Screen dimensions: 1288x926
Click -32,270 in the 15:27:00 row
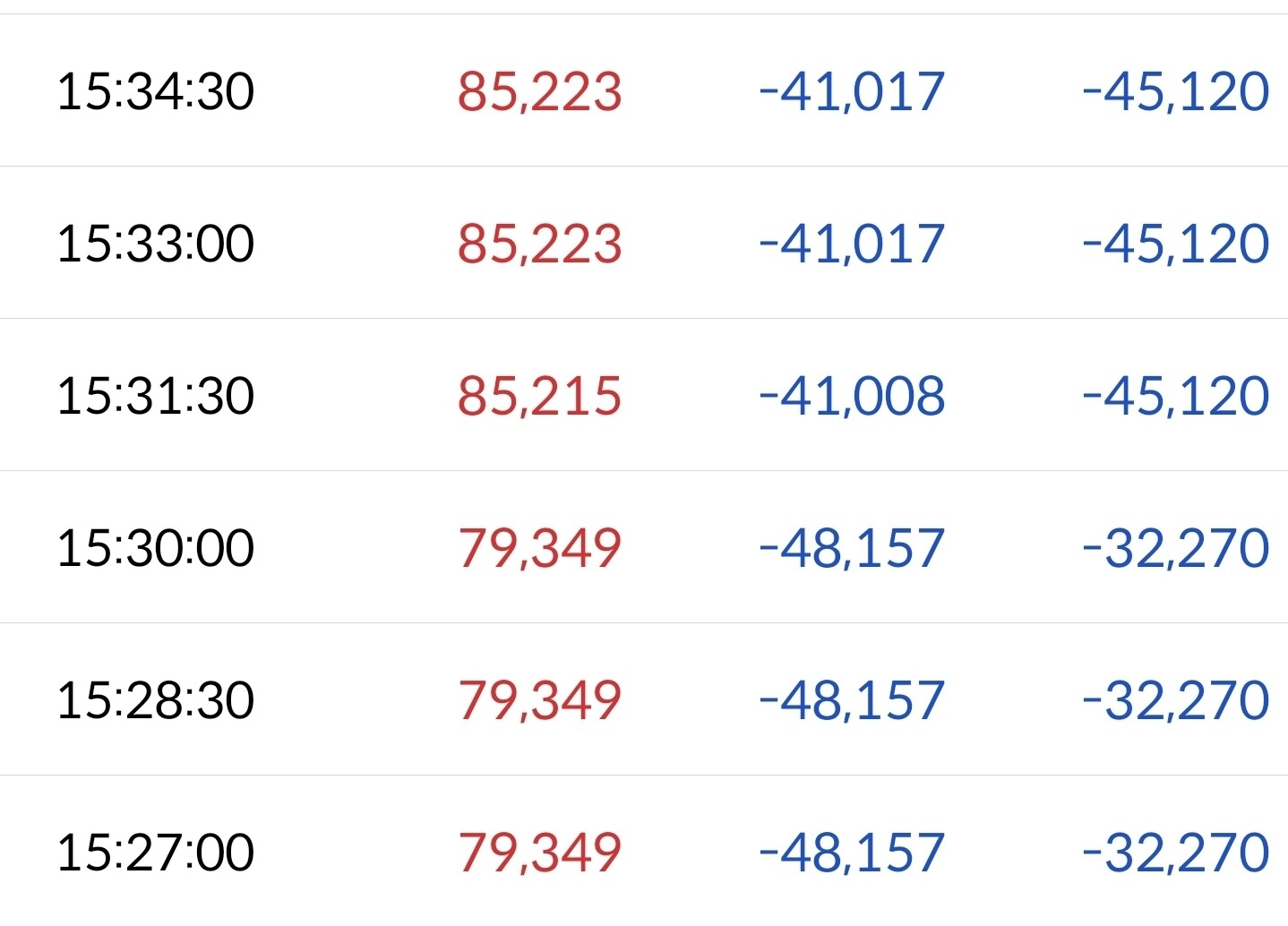click(1176, 853)
